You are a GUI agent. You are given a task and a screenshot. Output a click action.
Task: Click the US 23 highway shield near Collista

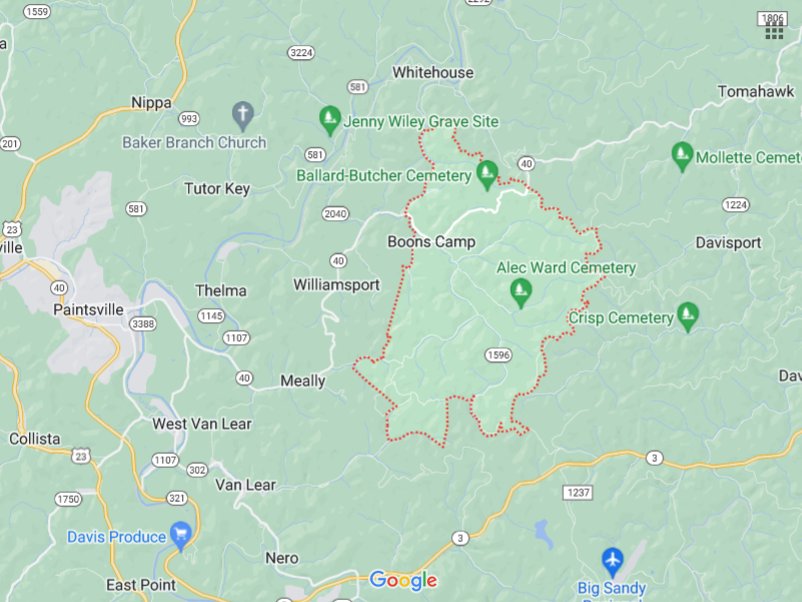click(x=81, y=456)
